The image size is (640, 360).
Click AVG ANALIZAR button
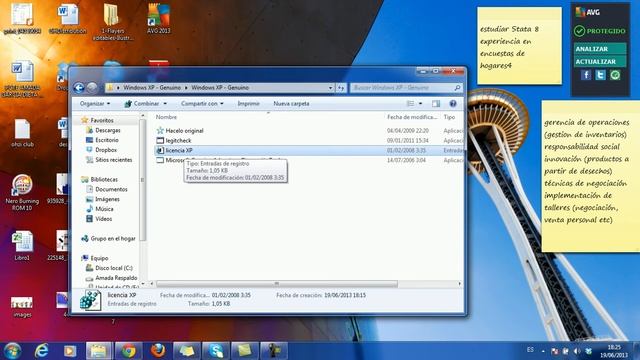600,49
